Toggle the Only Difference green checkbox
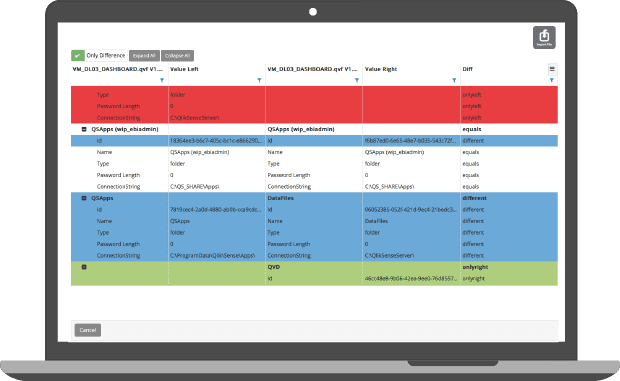620x381 pixels. coord(78,56)
